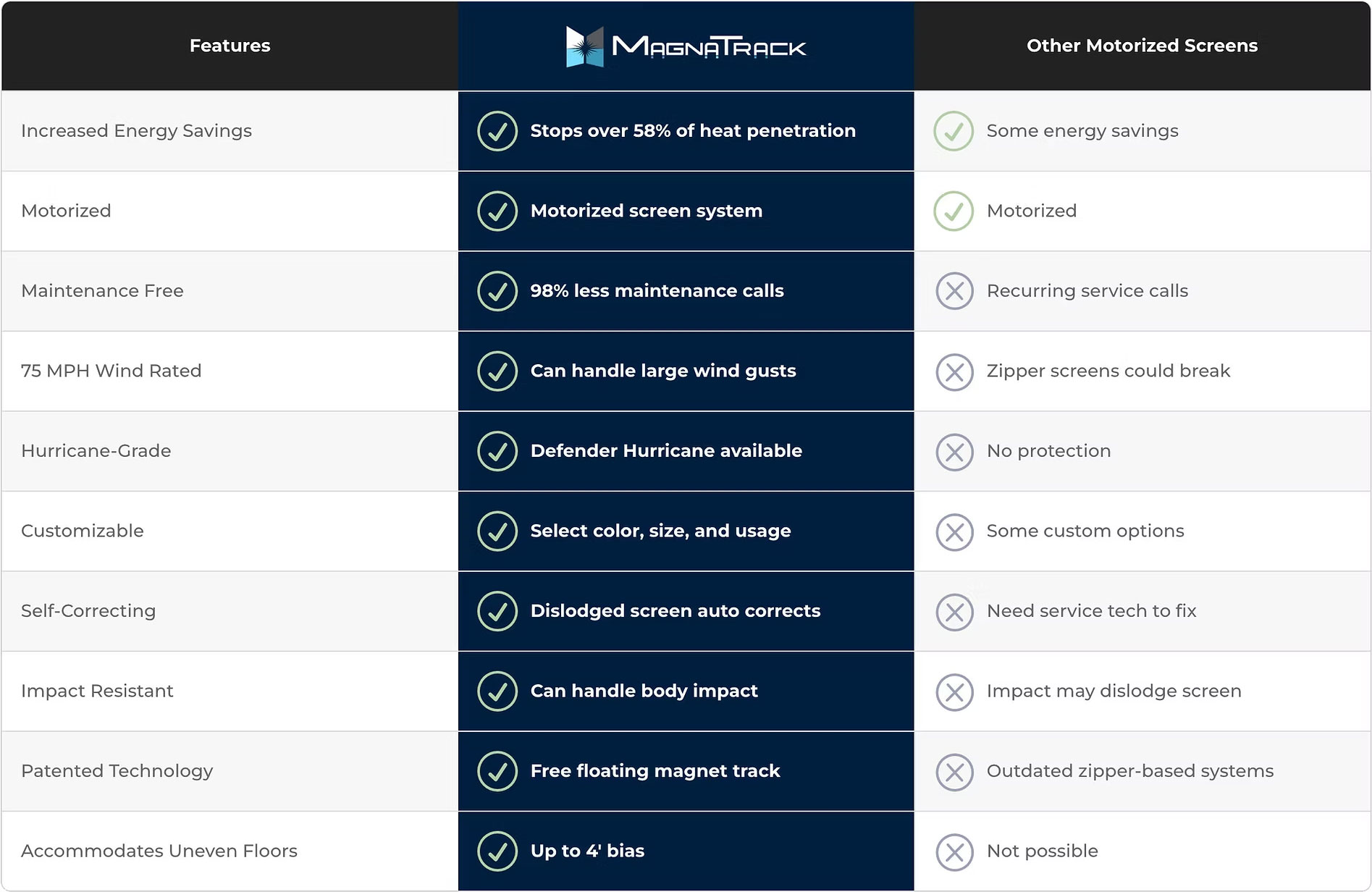1372x892 pixels.
Task: Click the text 98% less maintenance calls
Action: coord(657,291)
